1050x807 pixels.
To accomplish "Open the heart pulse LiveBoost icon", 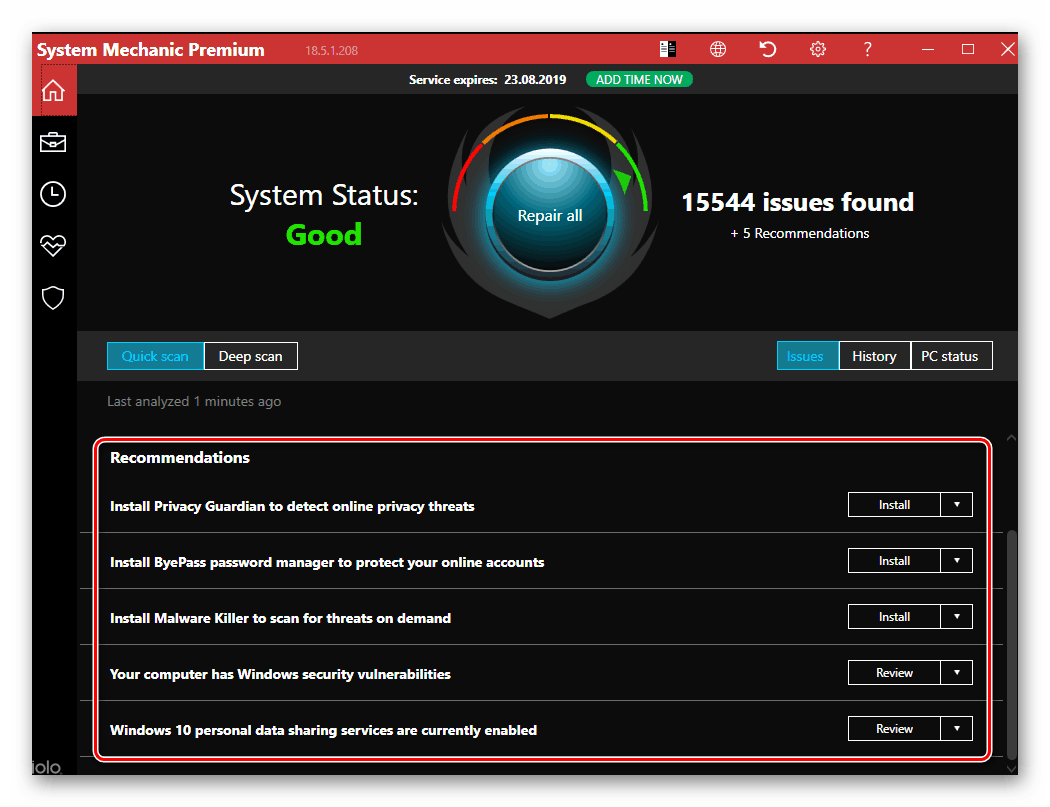I will (53, 246).
